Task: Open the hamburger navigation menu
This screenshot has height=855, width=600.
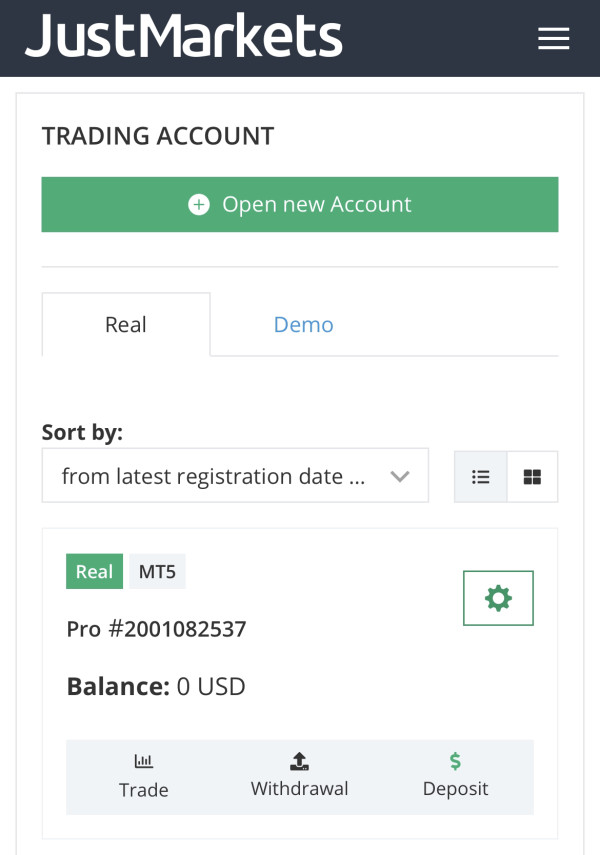Action: click(x=554, y=38)
